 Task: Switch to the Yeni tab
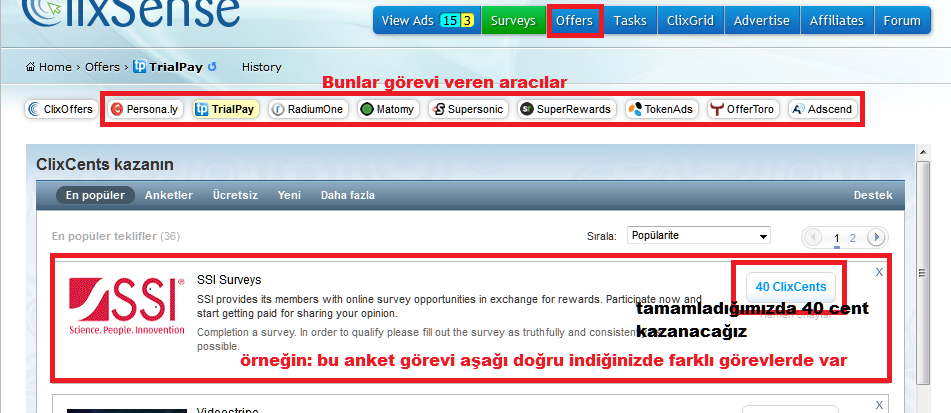tap(289, 195)
